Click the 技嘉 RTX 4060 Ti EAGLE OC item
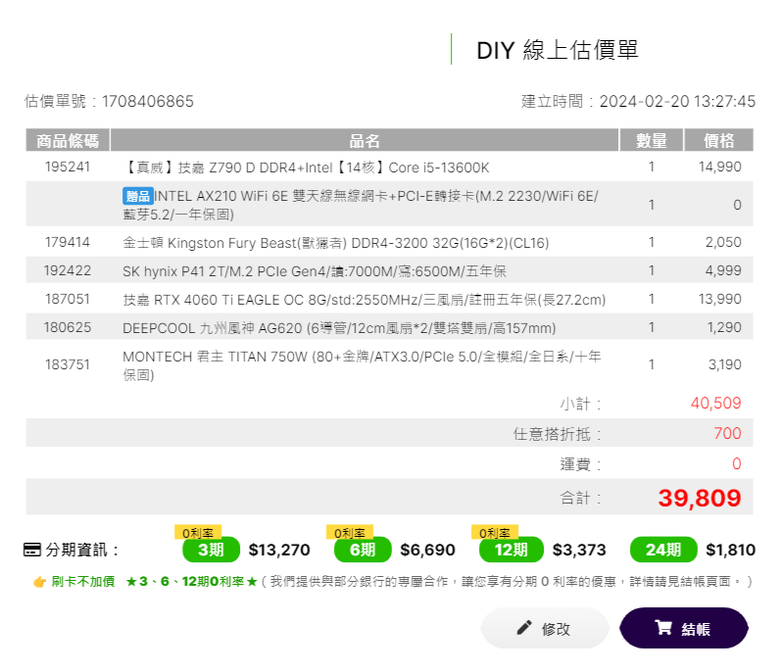The width and height of the screenshot is (780, 672). 364,300
